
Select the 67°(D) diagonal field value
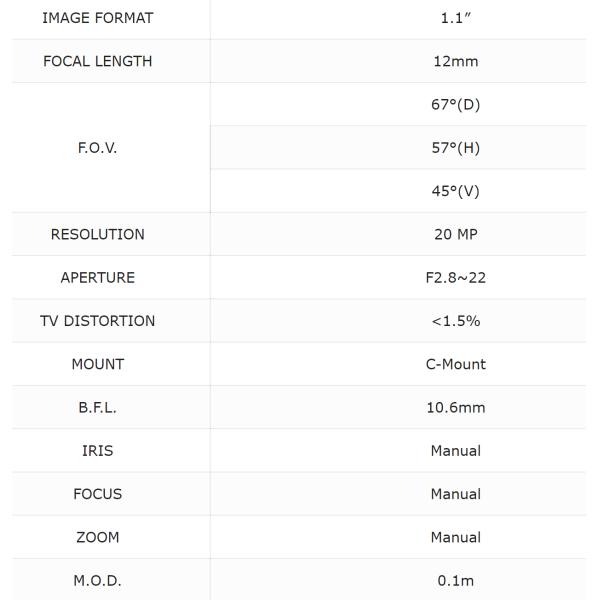[x=456, y=105]
